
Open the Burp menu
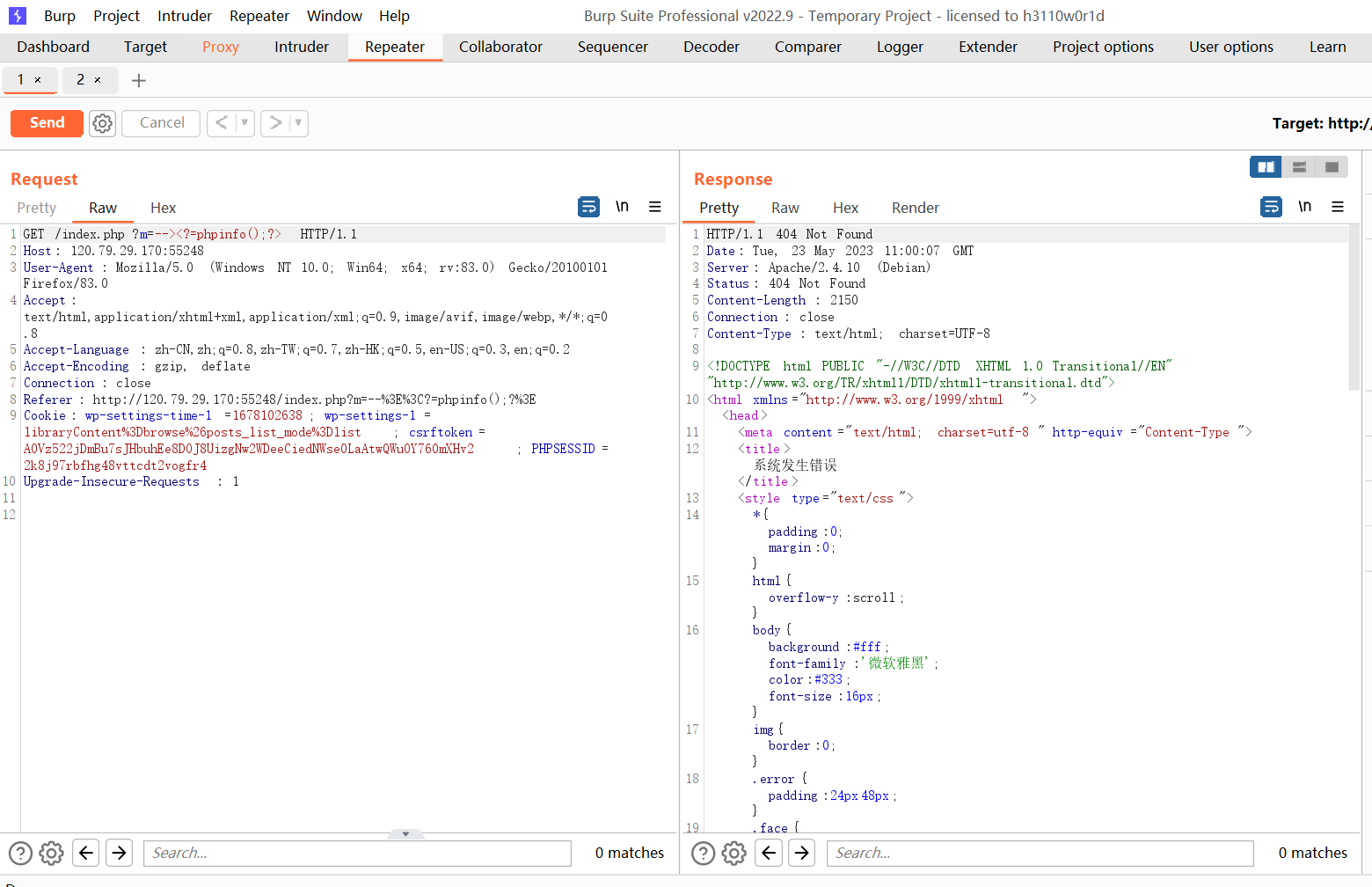(60, 16)
